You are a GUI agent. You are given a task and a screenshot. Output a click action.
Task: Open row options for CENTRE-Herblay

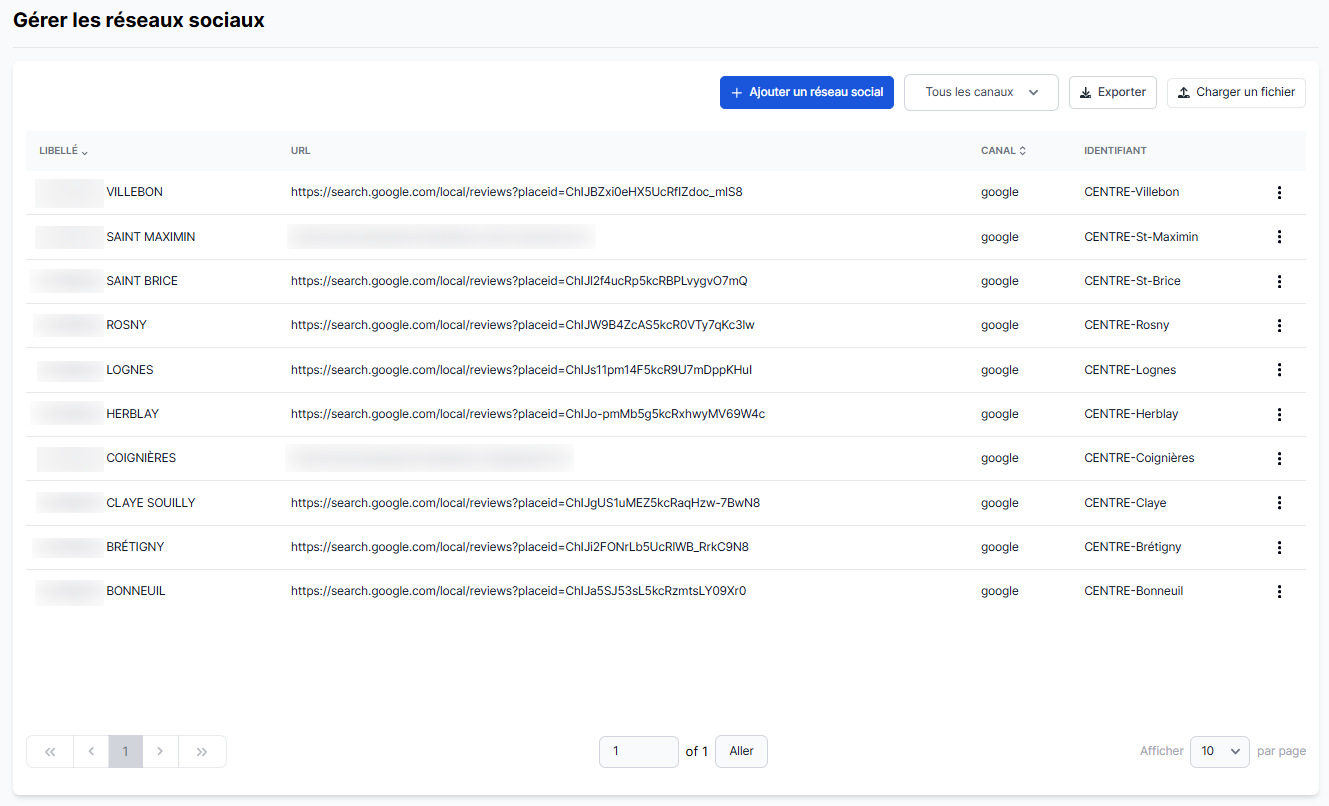pyautogui.click(x=1279, y=414)
